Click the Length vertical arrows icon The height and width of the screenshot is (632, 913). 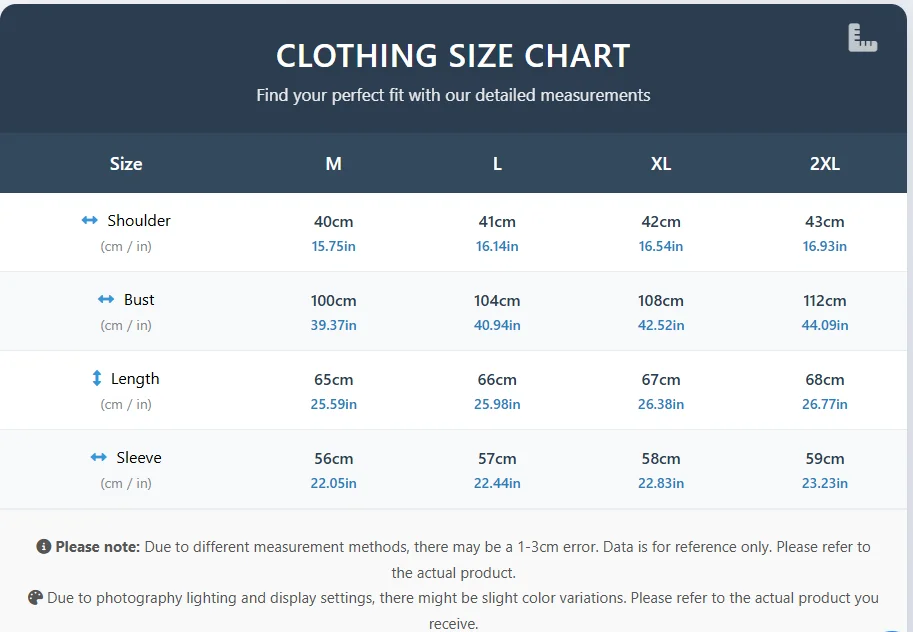point(97,378)
